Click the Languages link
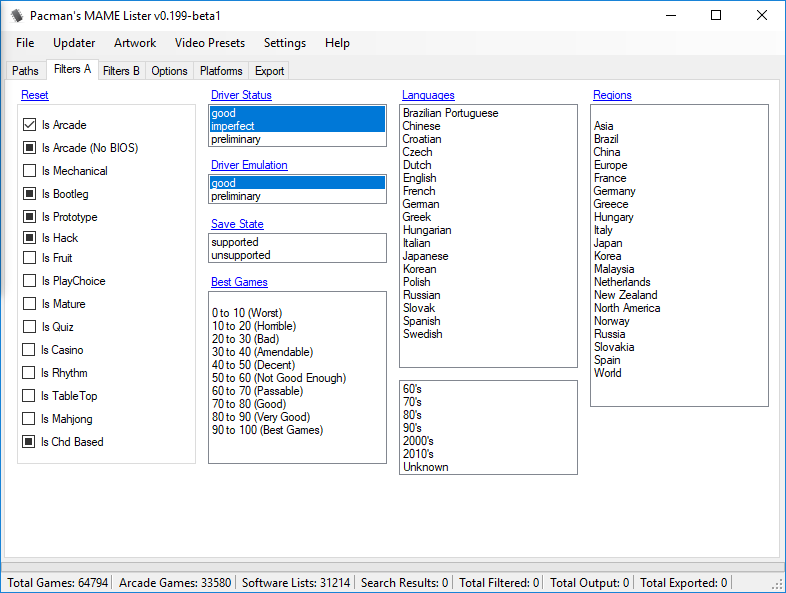 428,95
